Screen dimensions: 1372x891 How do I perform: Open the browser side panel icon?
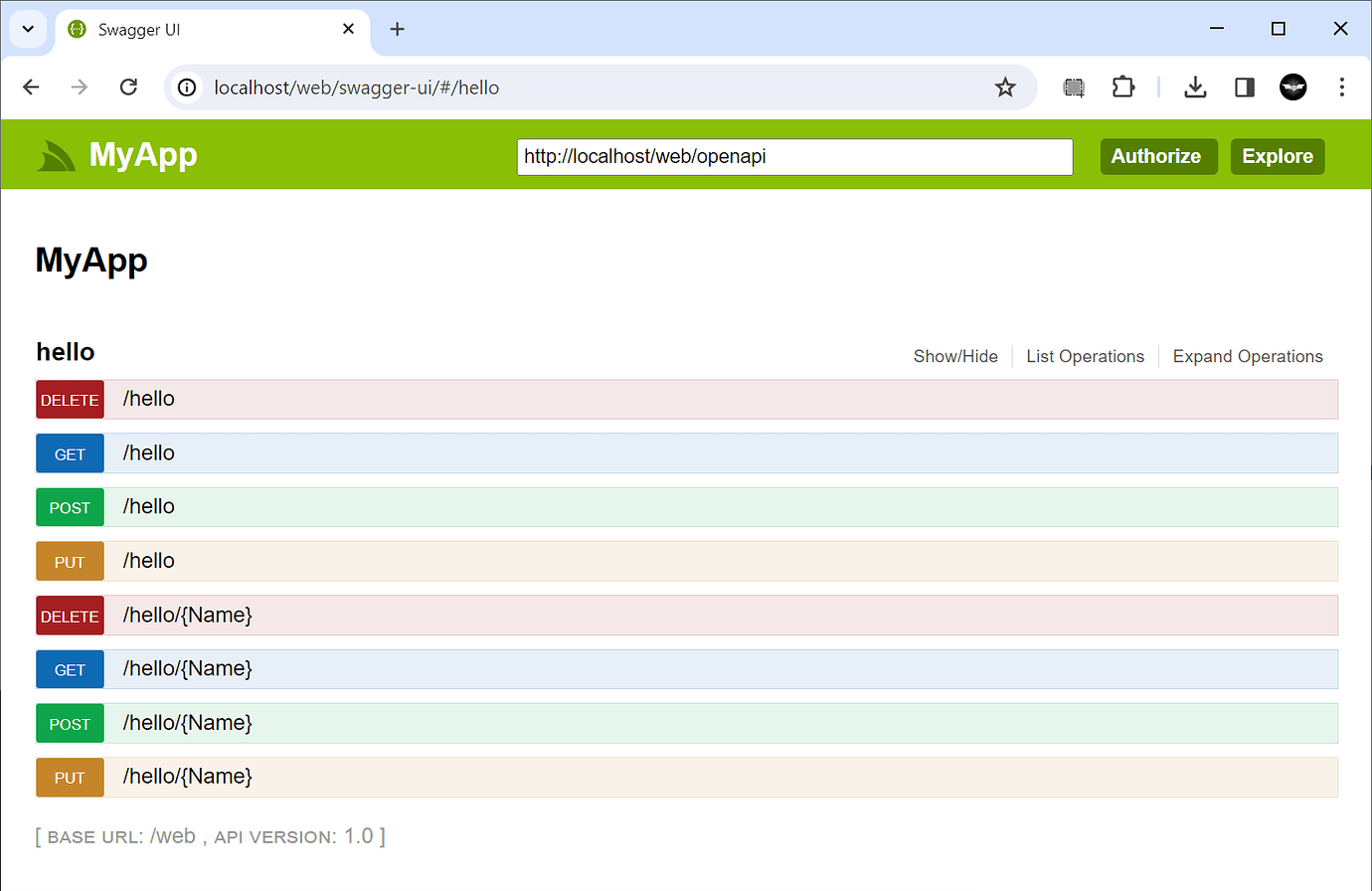[x=1244, y=87]
